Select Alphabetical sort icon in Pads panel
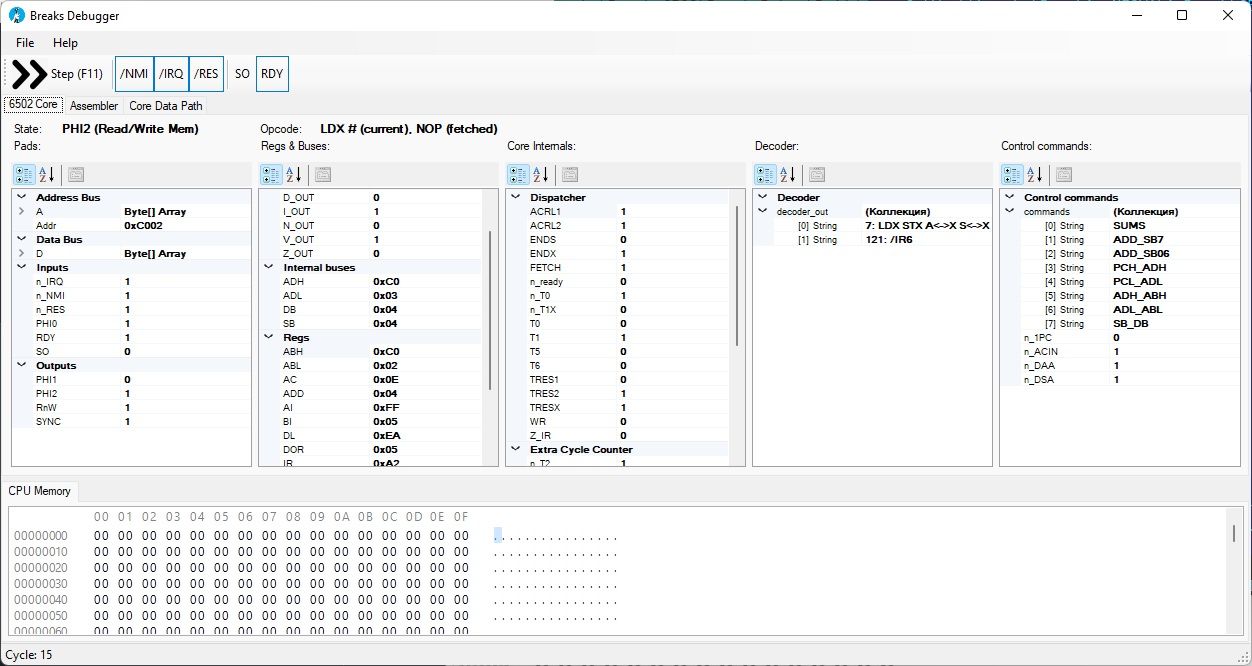The width and height of the screenshot is (1252, 666). [x=47, y=175]
